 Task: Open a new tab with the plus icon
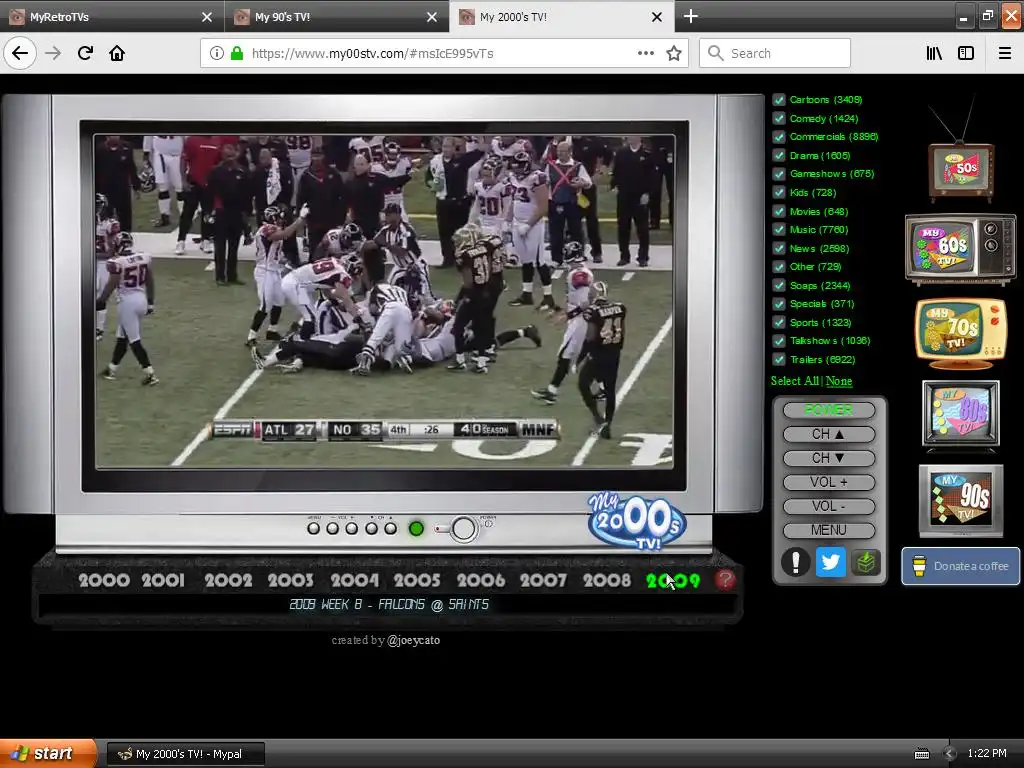click(x=690, y=16)
